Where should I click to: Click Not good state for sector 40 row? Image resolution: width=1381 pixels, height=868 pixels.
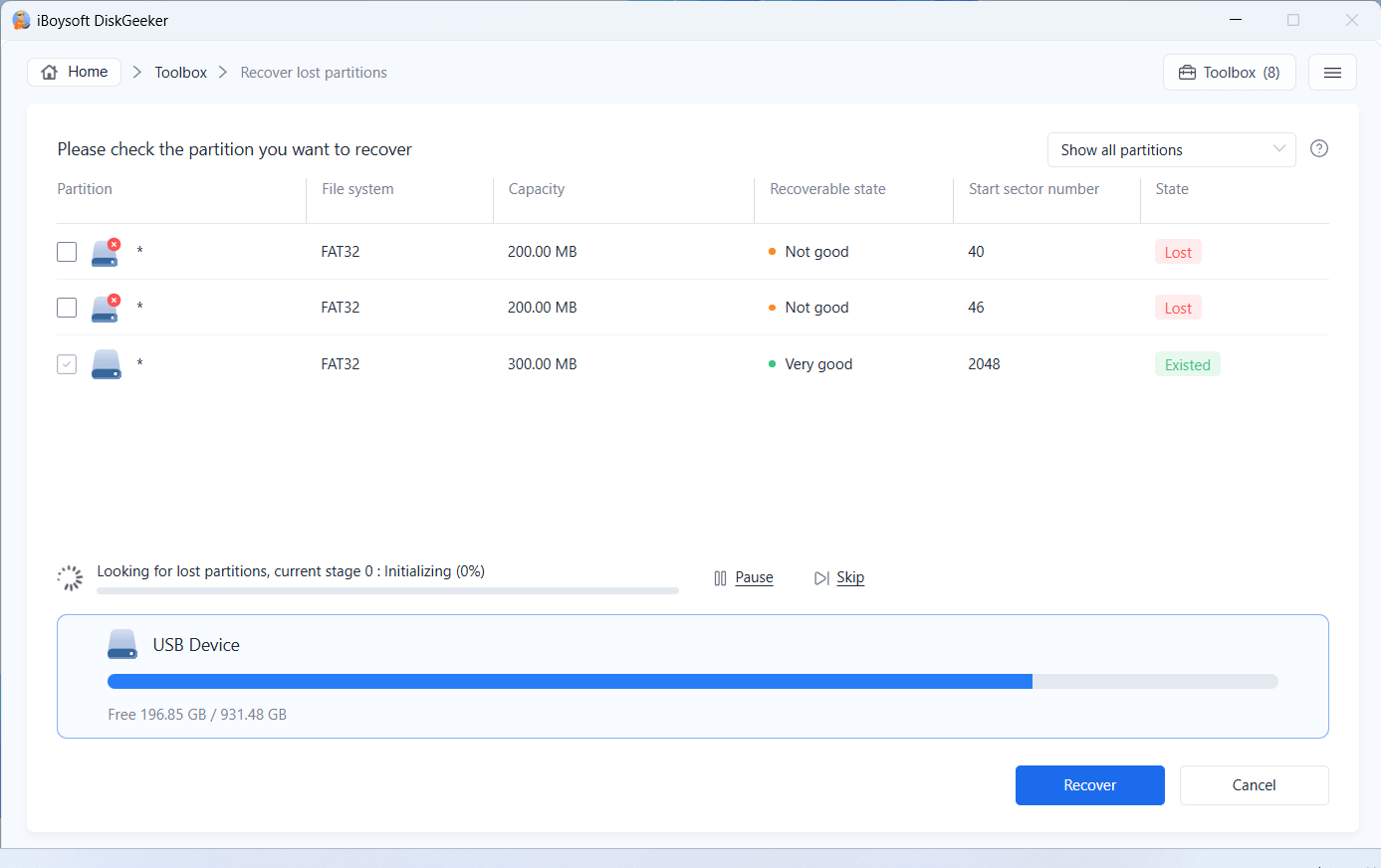click(808, 252)
